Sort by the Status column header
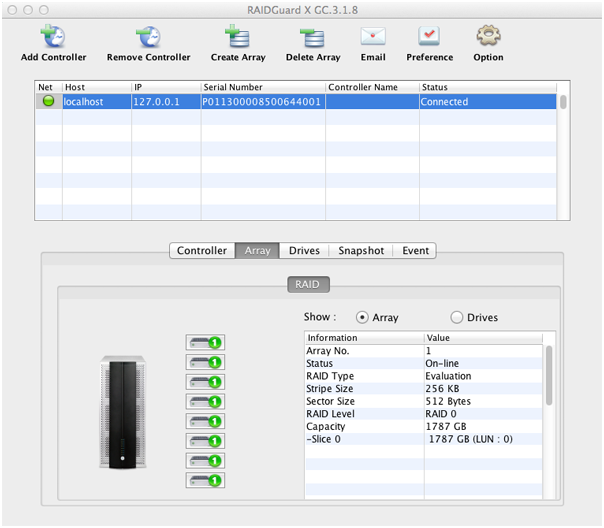Viewport: 604px width, 528px height. click(x=488, y=87)
